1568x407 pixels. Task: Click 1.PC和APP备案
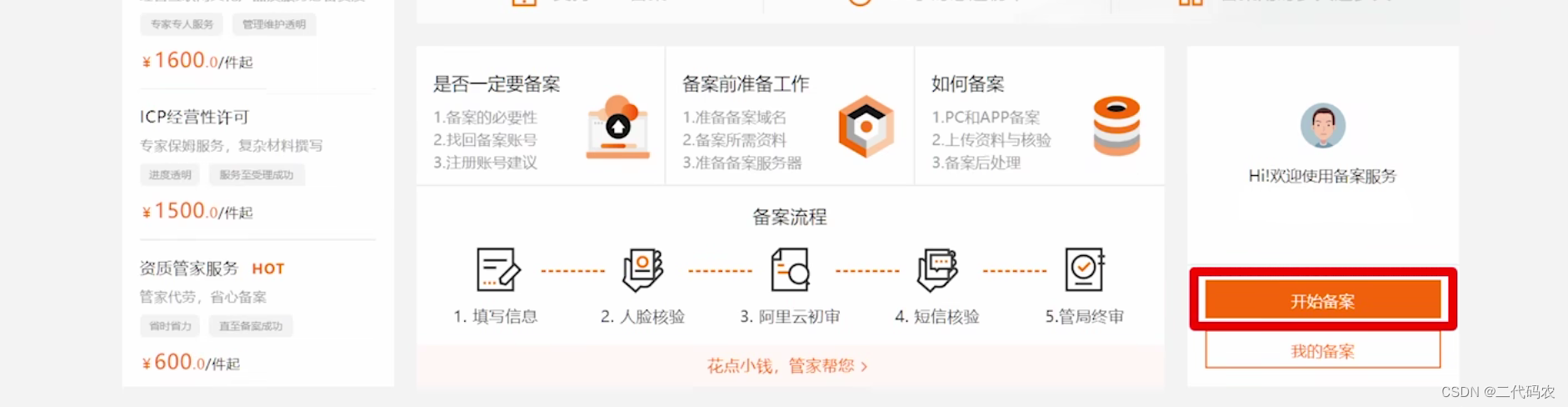(x=986, y=118)
